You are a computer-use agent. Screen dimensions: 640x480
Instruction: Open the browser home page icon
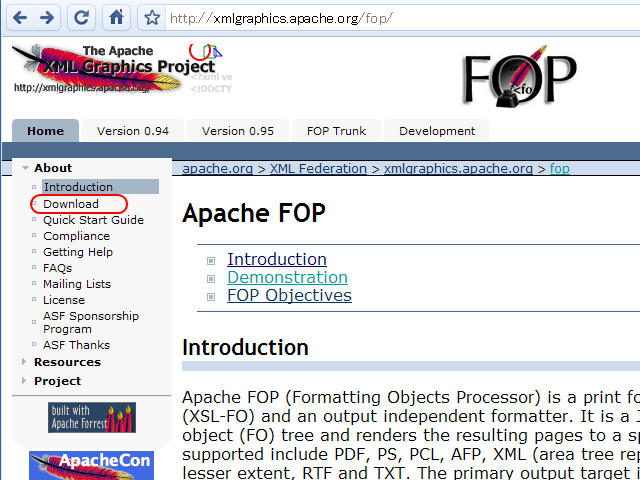116,18
